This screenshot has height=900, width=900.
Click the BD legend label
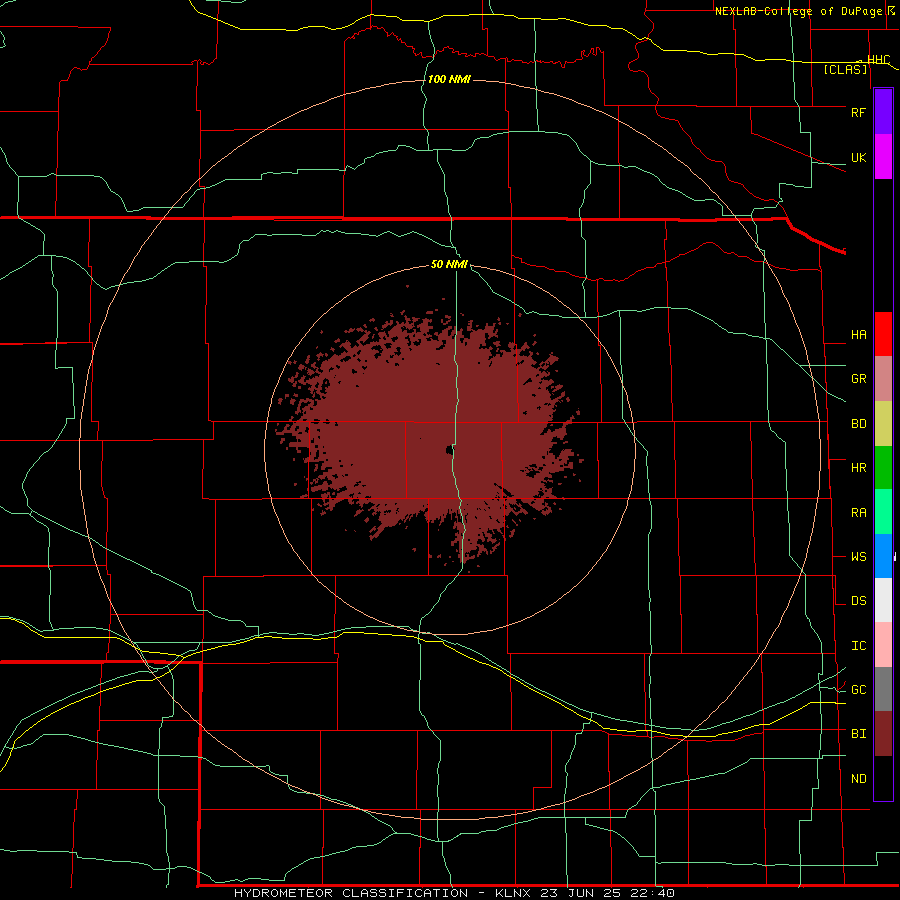[858, 424]
